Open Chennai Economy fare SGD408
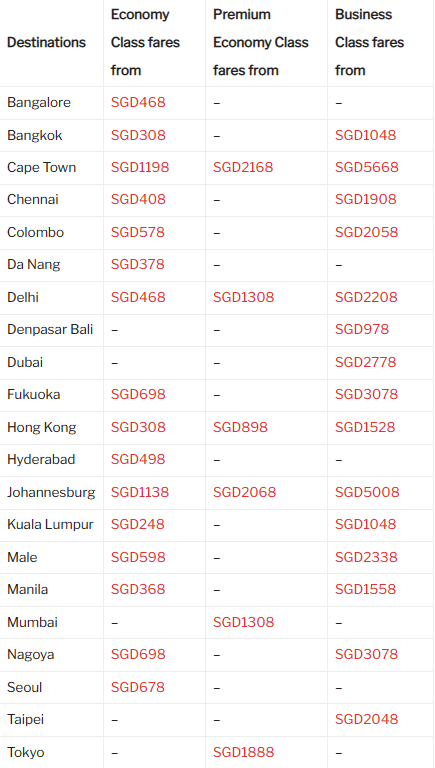 (x=138, y=200)
